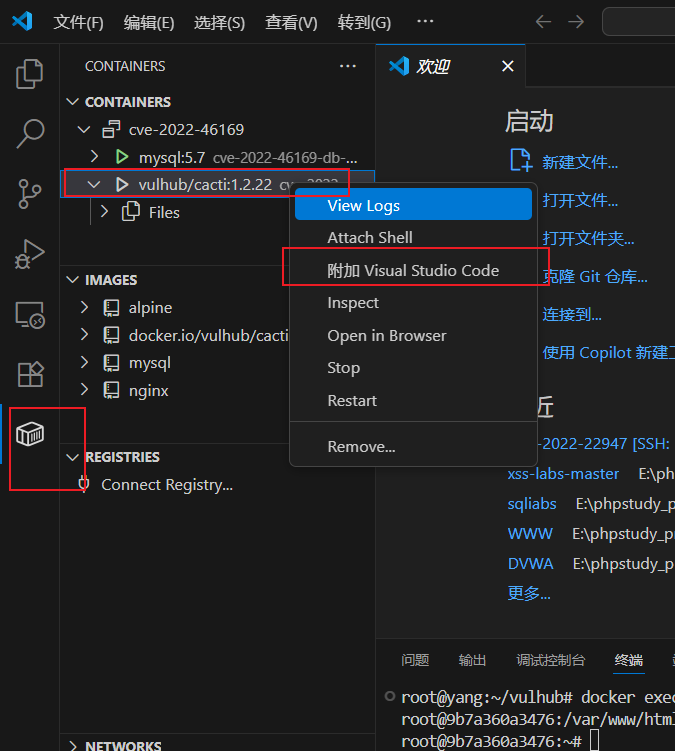Open Run and Debug view icon
The height and width of the screenshot is (751, 675).
tap(30, 254)
